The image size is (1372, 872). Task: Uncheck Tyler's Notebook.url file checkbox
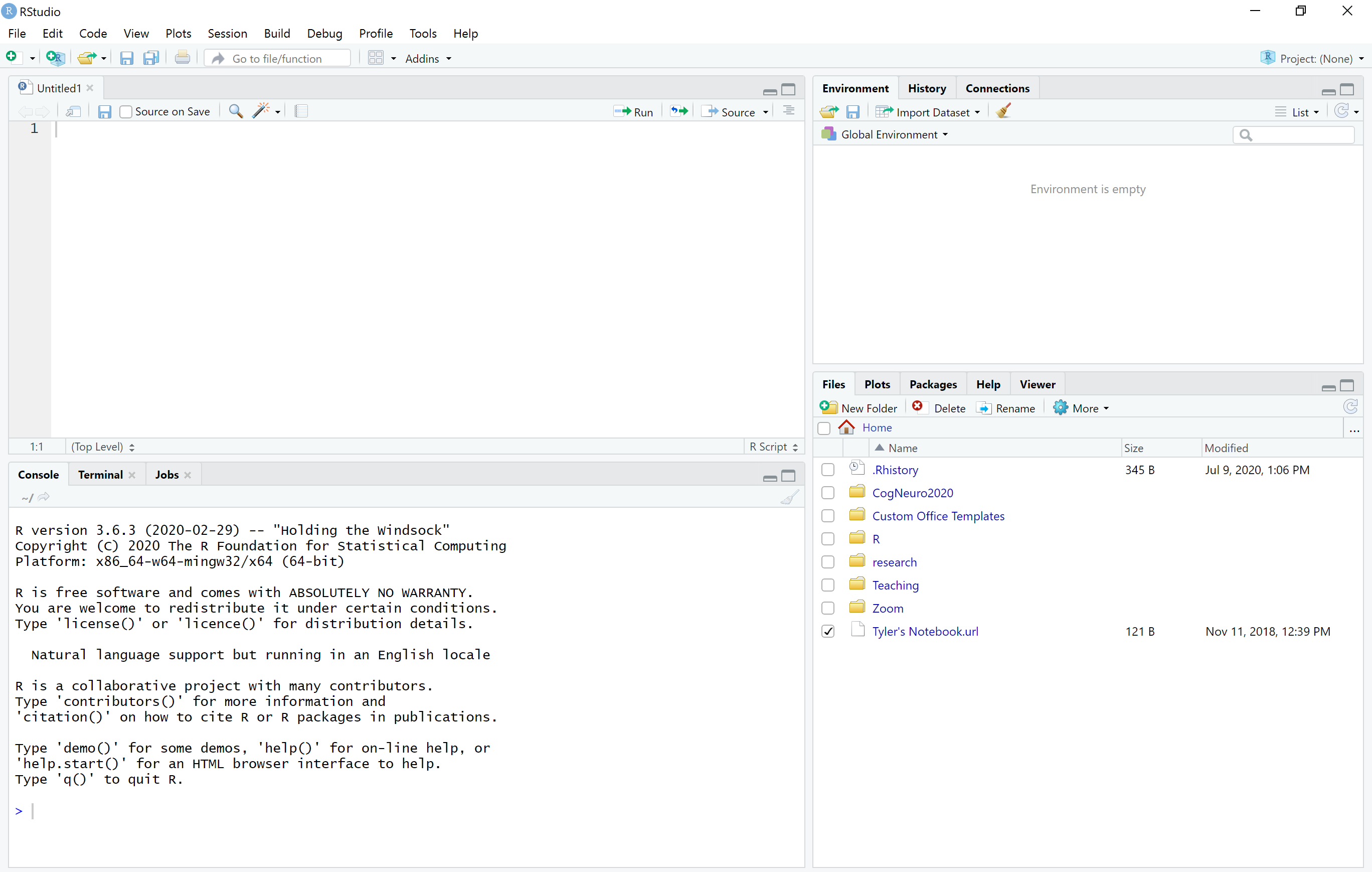coord(828,632)
